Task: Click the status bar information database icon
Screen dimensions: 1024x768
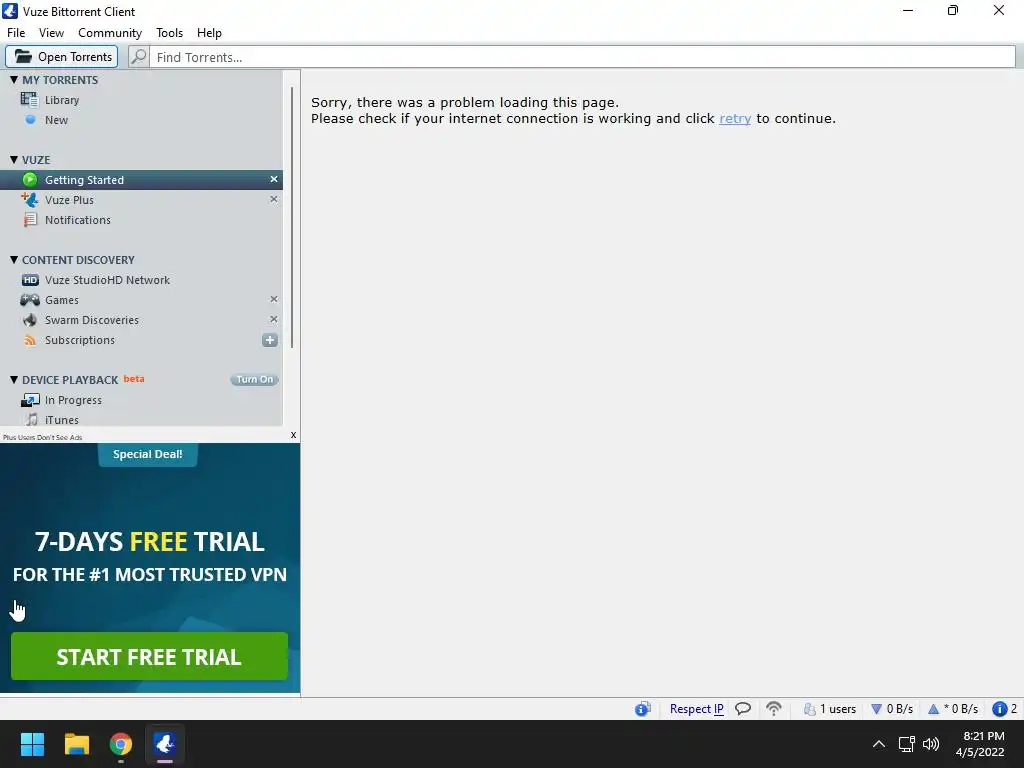Action: (x=643, y=709)
